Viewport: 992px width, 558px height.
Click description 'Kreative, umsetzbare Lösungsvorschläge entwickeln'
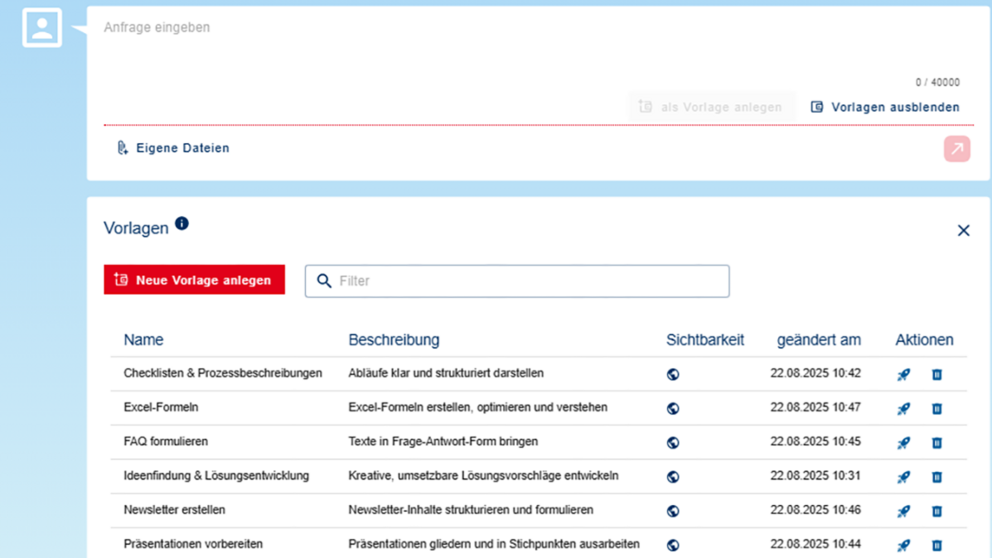point(483,476)
